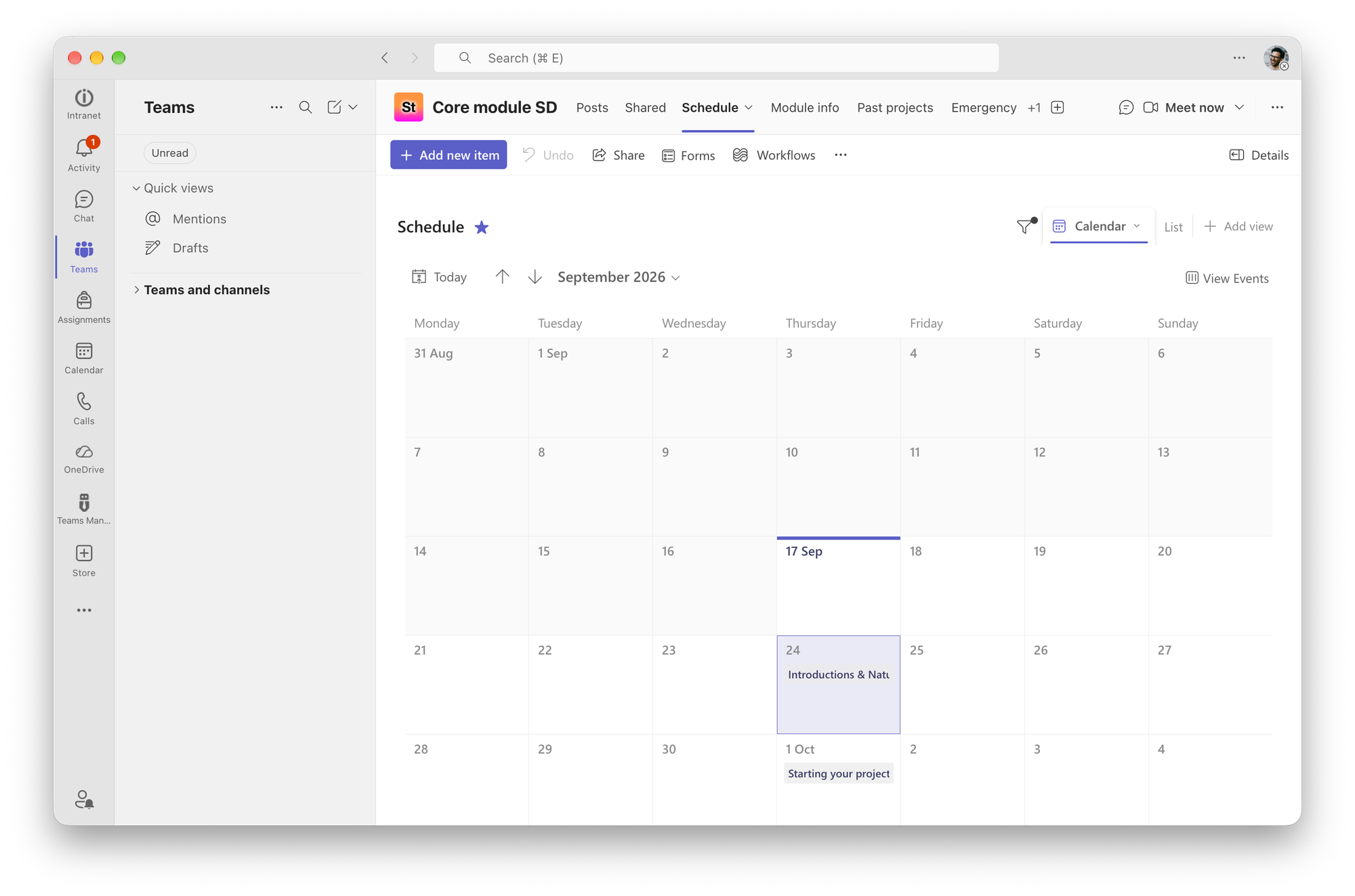
Task: Switch to Shared tab
Action: (645, 108)
